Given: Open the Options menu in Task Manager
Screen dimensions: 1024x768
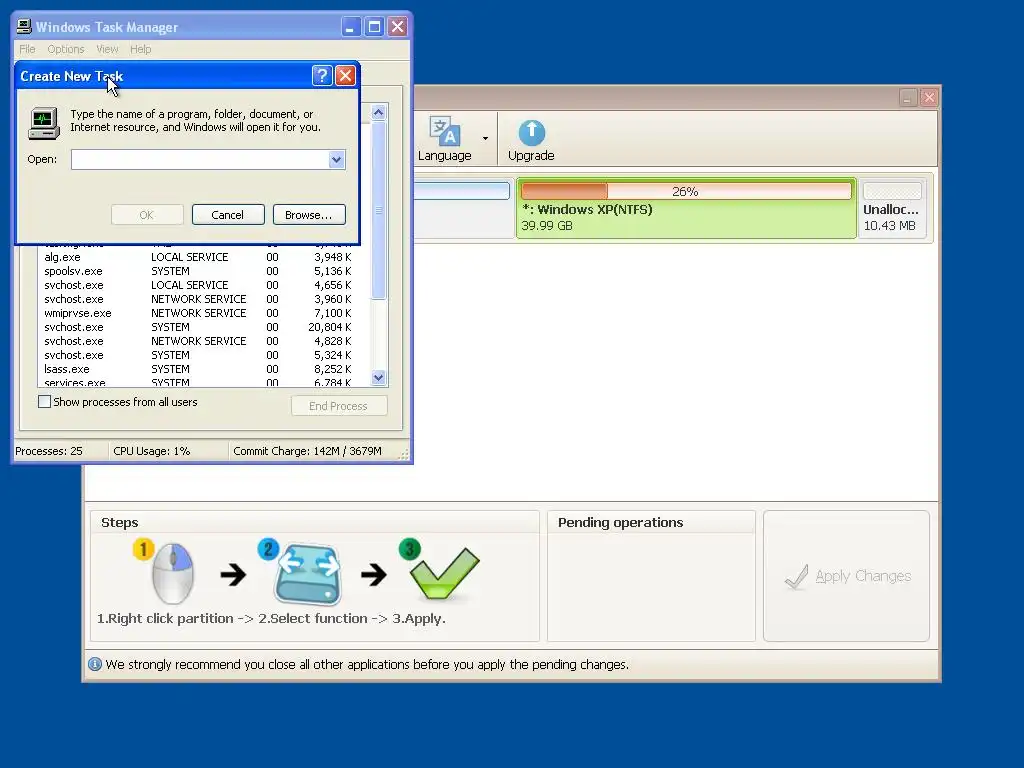Looking at the screenshot, I should [66, 49].
